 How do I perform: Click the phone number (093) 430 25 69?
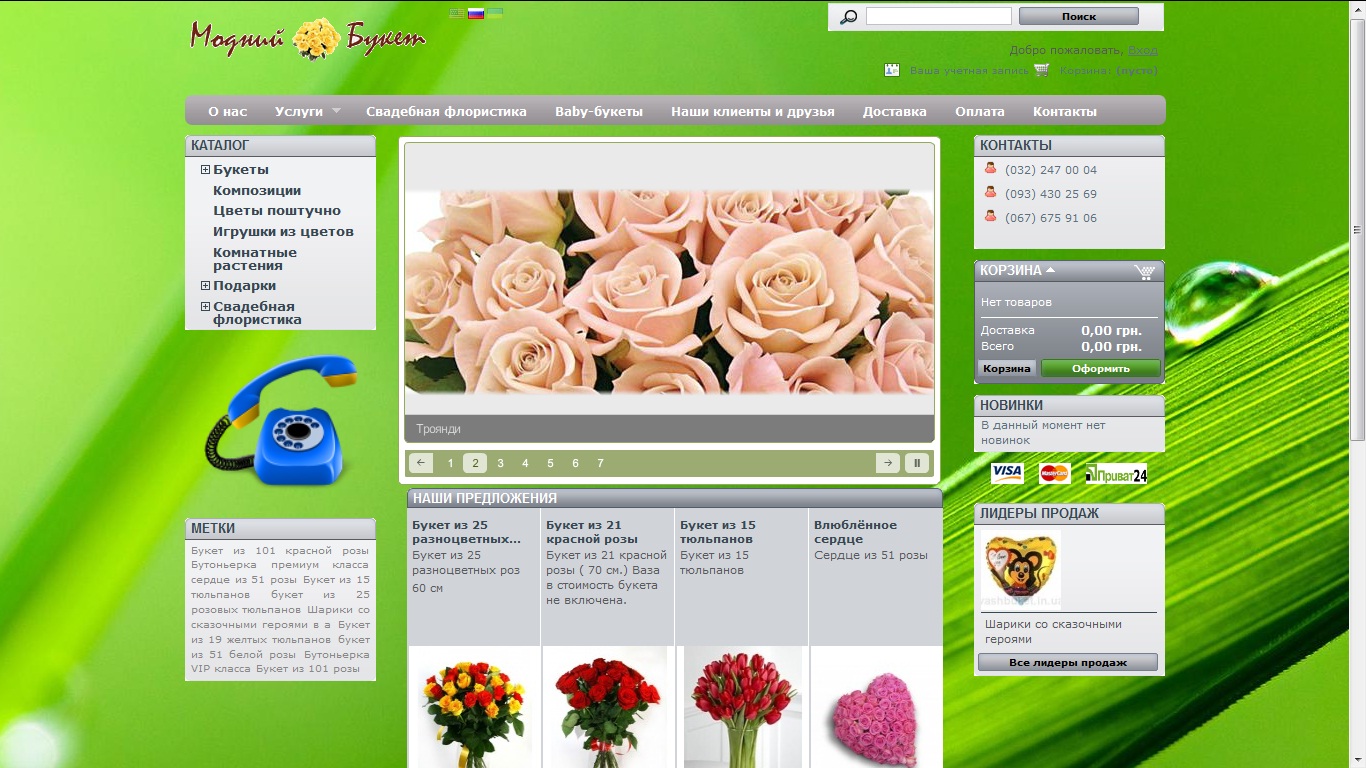click(1051, 194)
